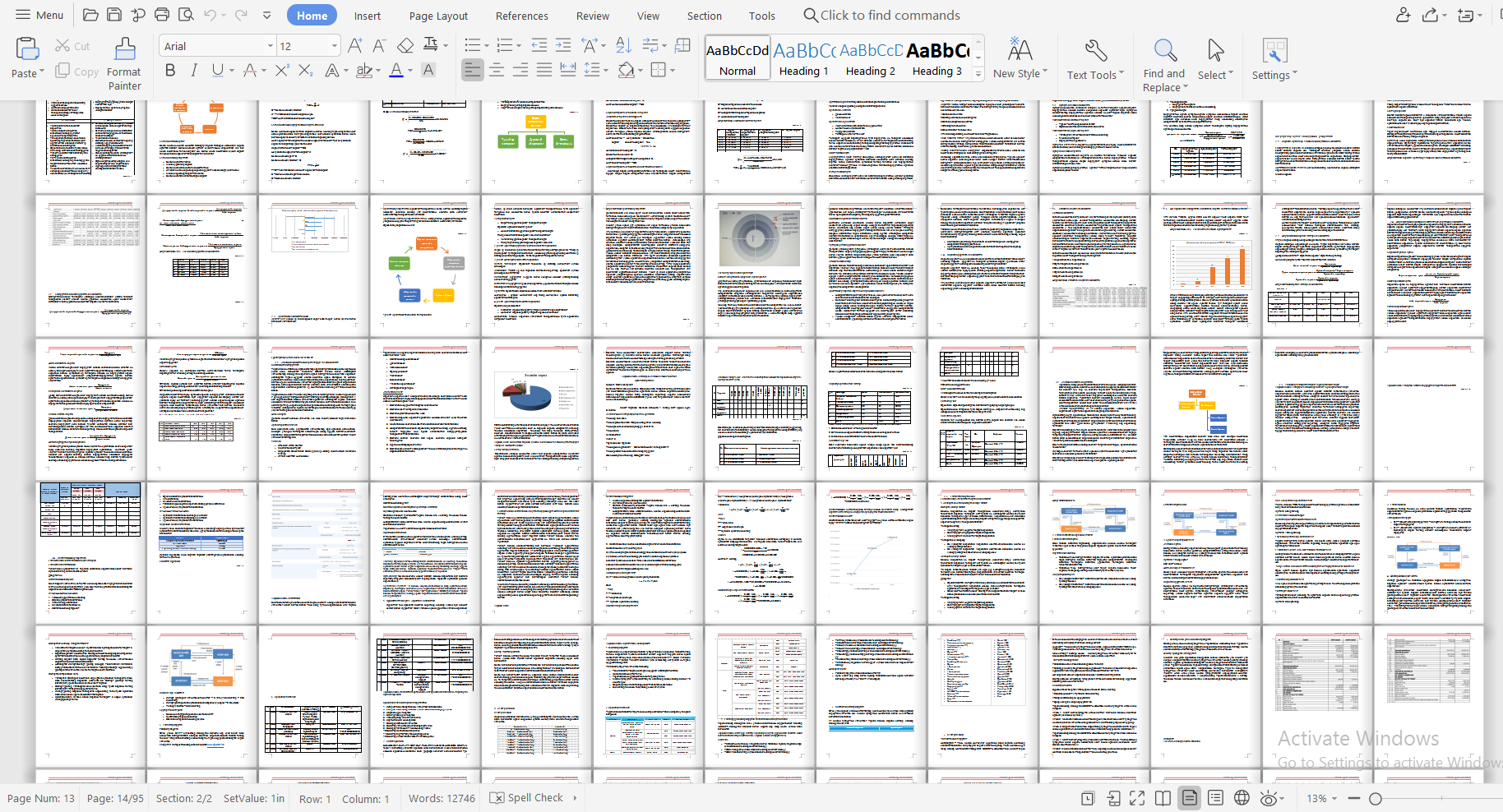Expand the Find and Replace dropdown
Viewport: 1503px width, 812px height.
coord(1185,87)
